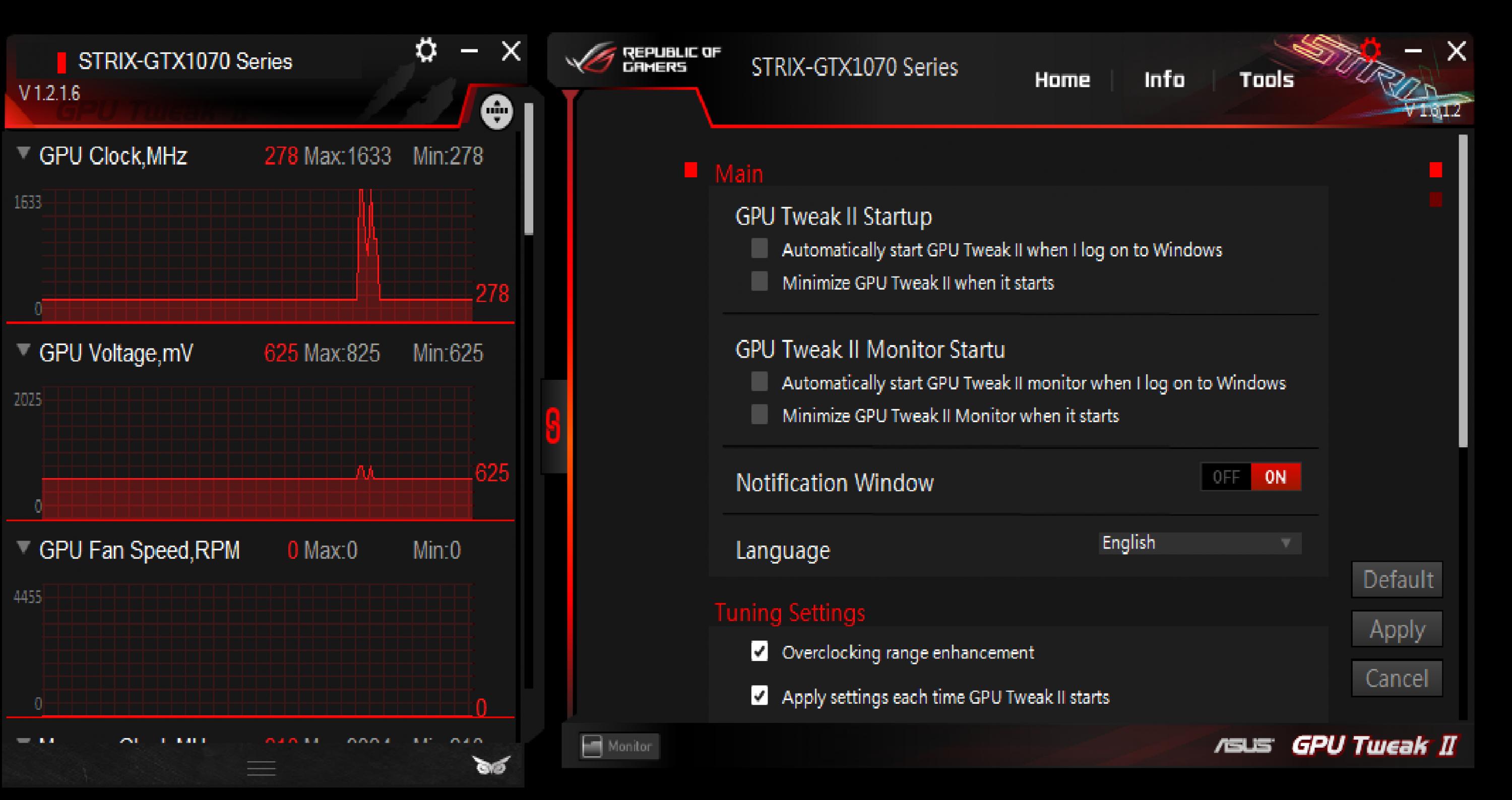Collapse the GPU Clock graph
Viewport: 1512px width, 800px height.
tap(24, 154)
